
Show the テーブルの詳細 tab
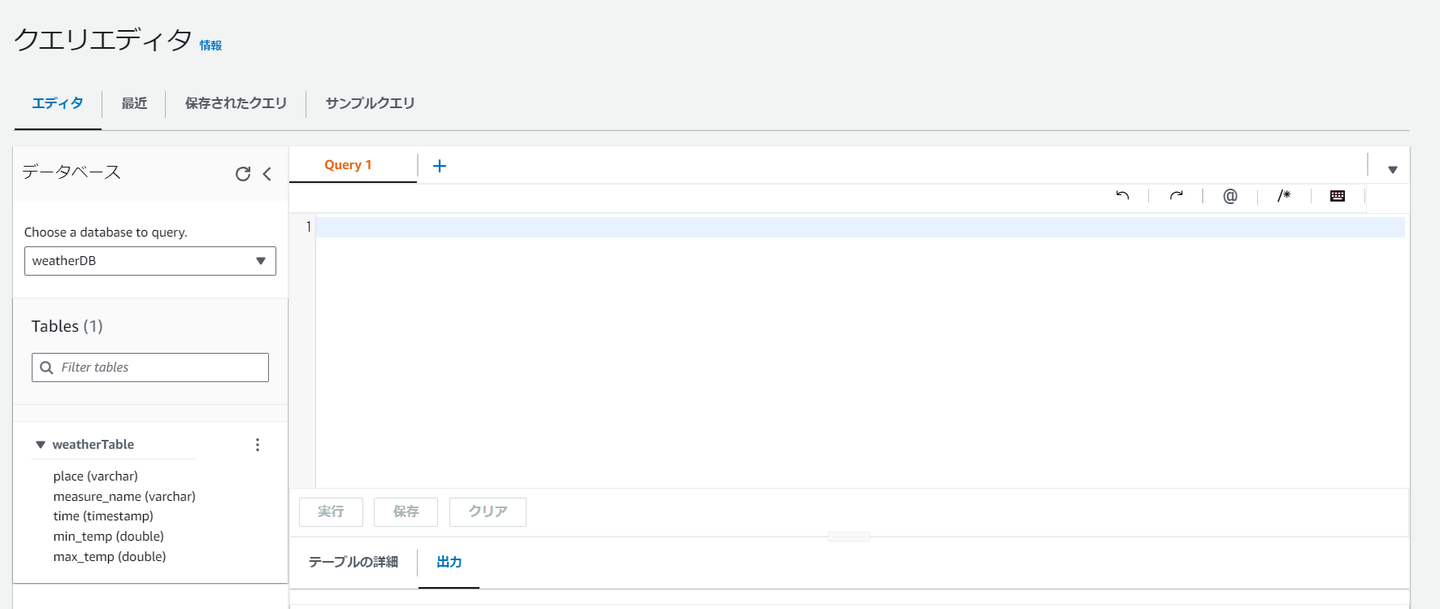[x=353, y=562]
